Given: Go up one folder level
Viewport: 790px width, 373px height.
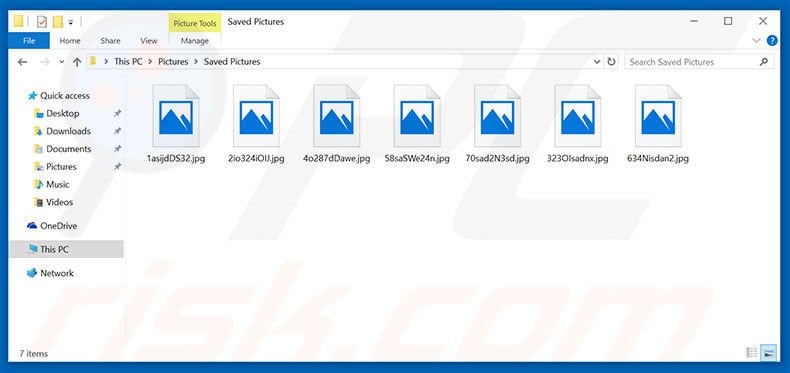Looking at the screenshot, I should 77,62.
